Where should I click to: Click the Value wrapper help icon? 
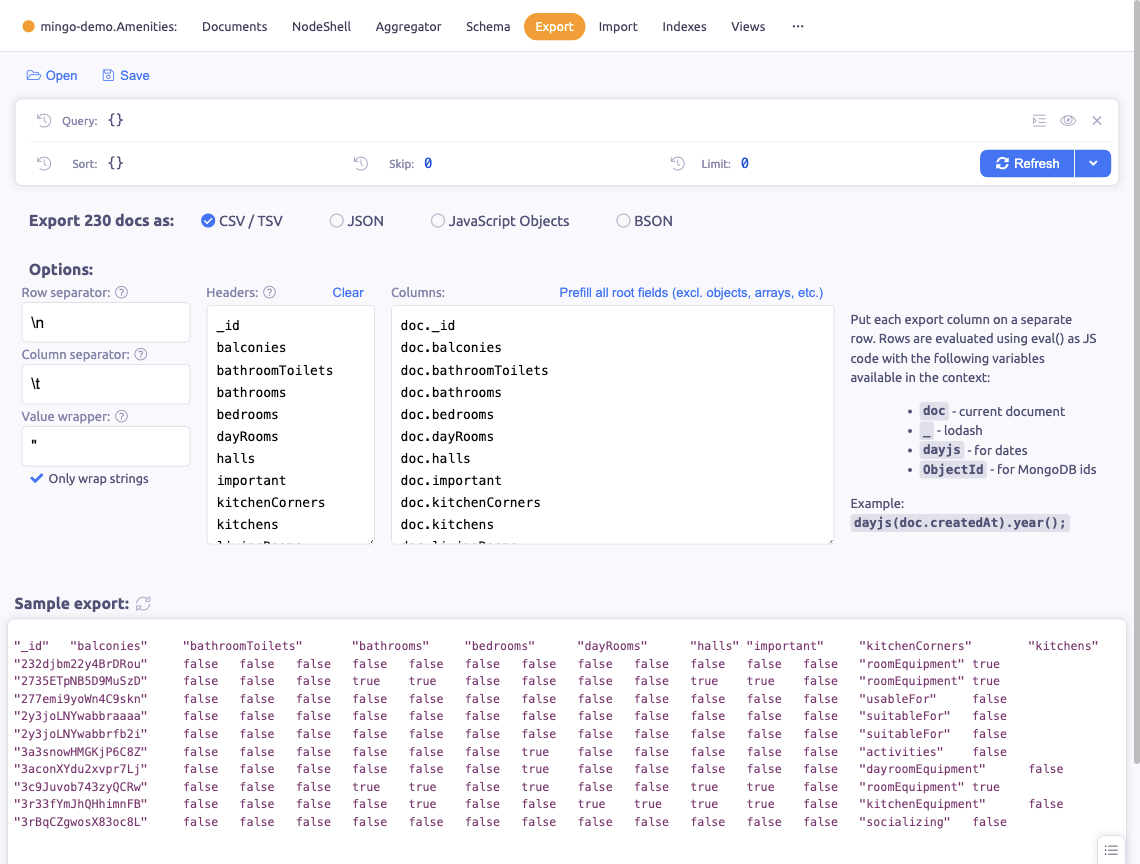tap(121, 417)
